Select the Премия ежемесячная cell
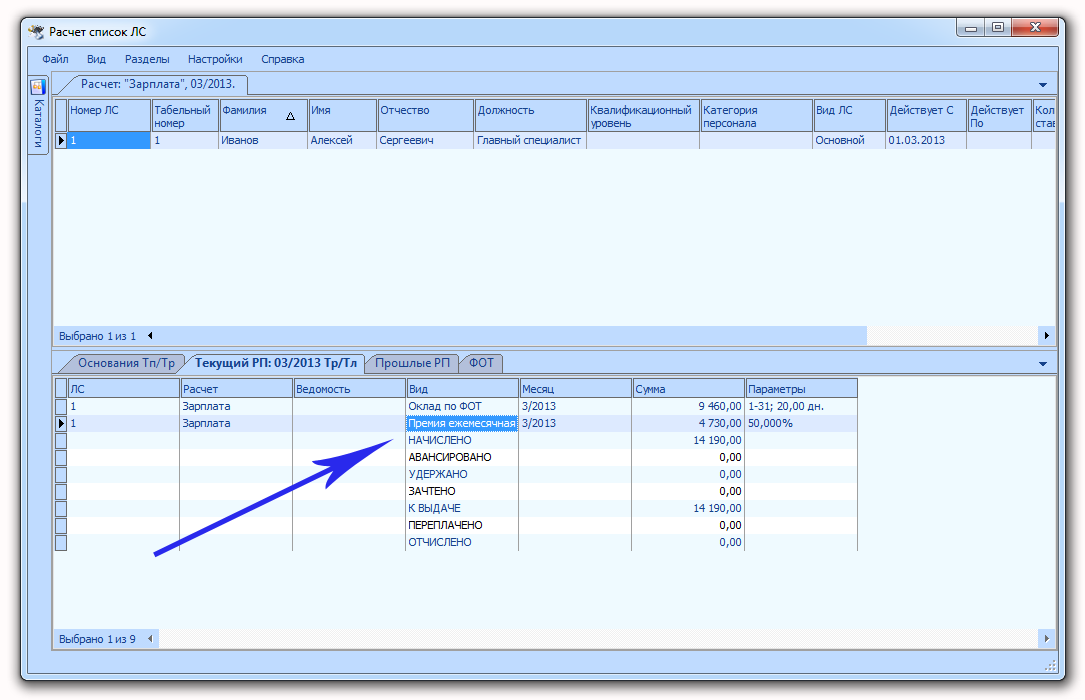The width and height of the screenshot is (1085, 700). 462,423
